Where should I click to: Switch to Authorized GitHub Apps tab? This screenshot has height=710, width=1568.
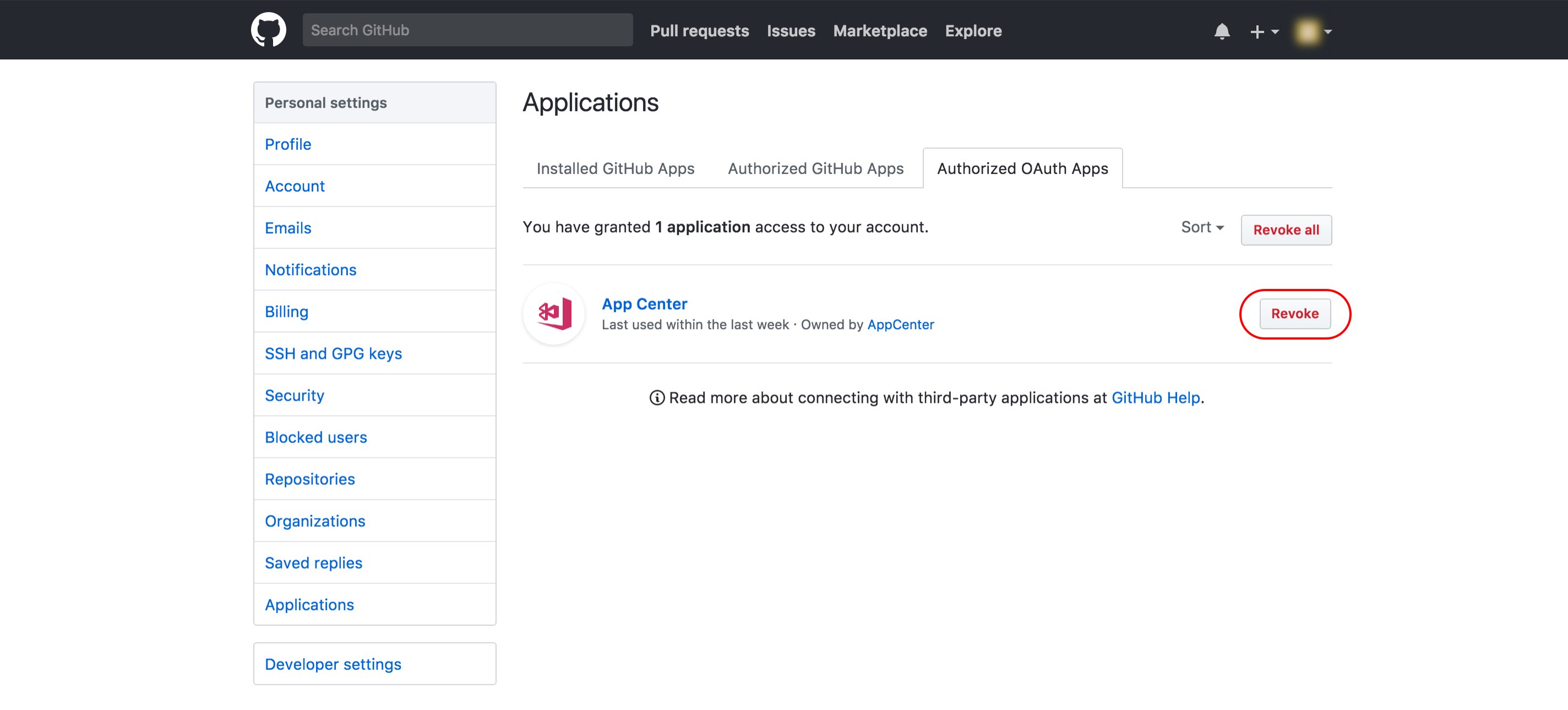[815, 168]
